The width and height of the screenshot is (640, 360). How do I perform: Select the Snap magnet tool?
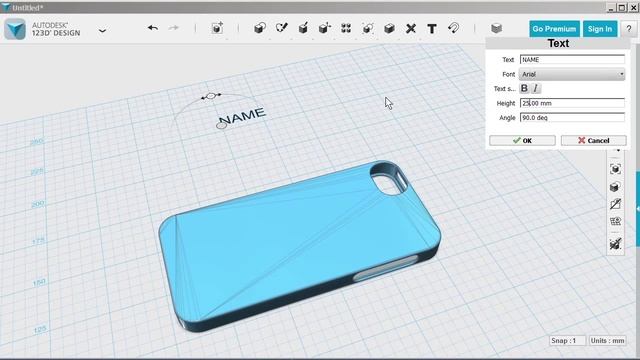coord(453,28)
